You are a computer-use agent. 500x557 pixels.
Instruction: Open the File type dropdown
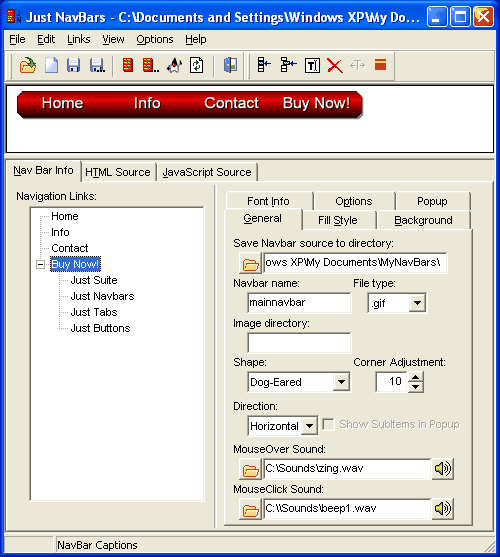tap(417, 303)
